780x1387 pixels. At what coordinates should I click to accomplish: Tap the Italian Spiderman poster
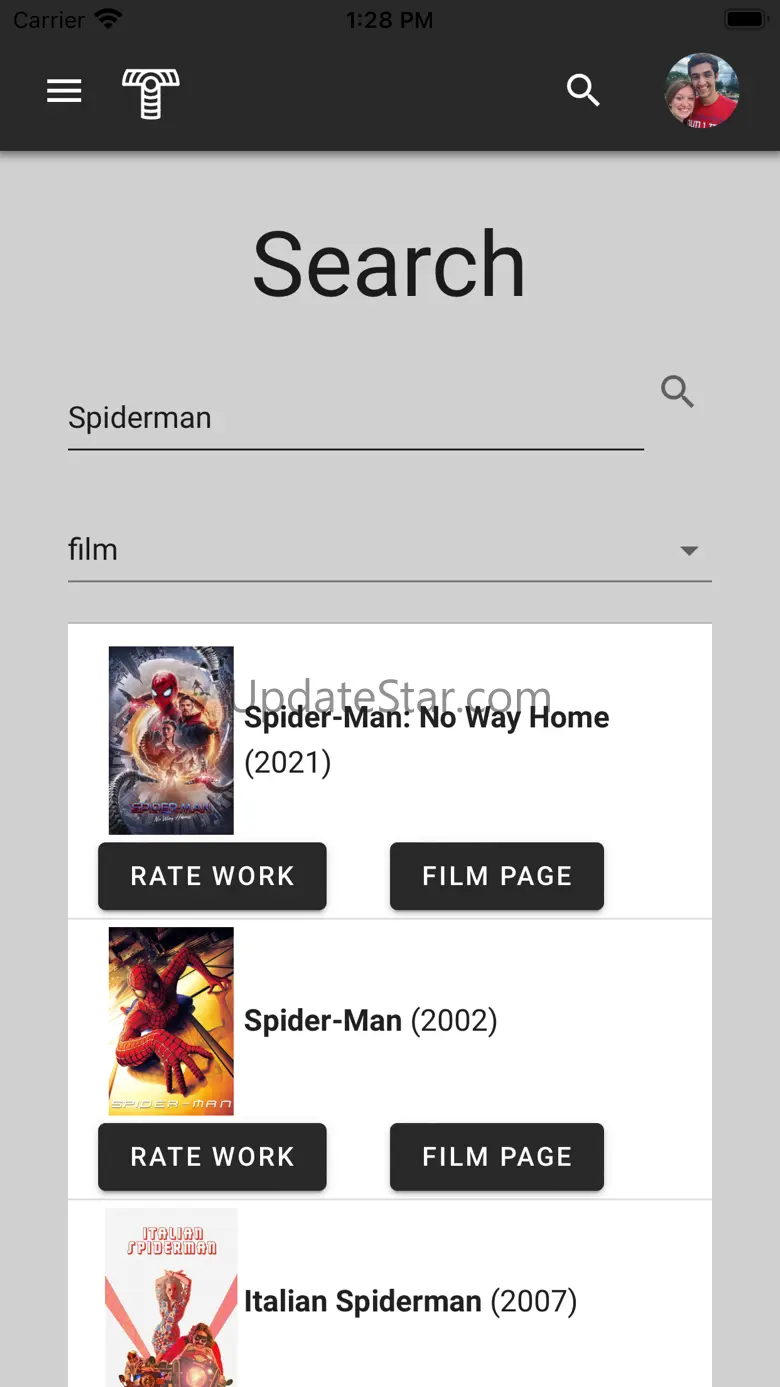[x=171, y=1297]
